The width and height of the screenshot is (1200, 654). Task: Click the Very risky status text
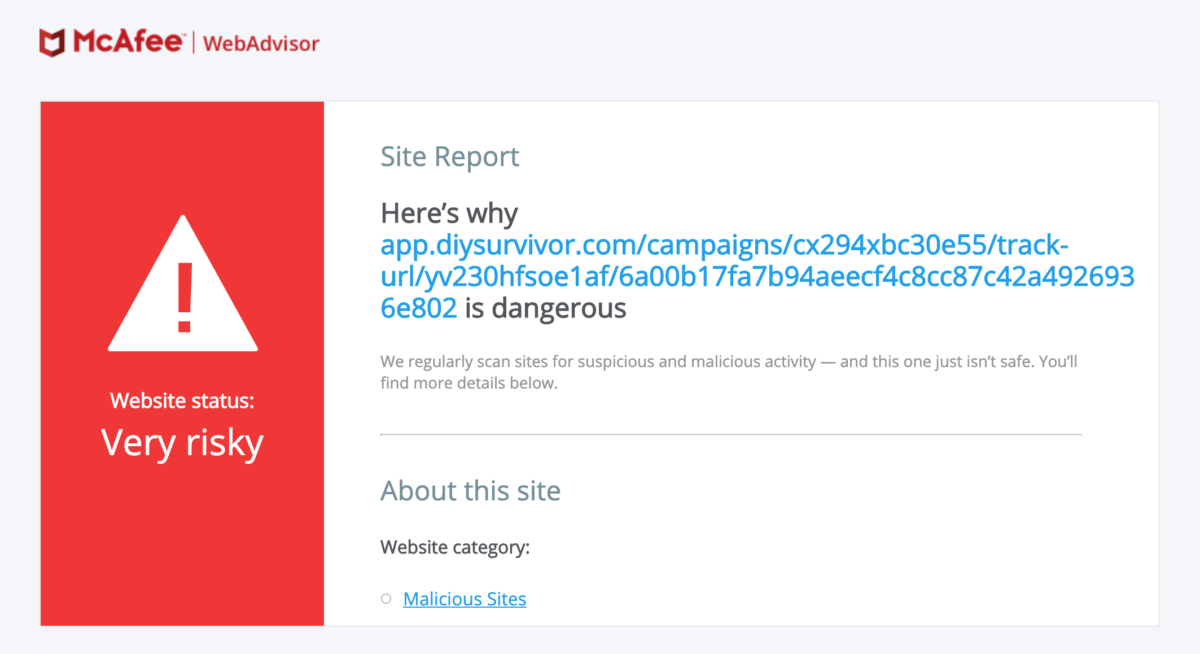click(x=182, y=442)
